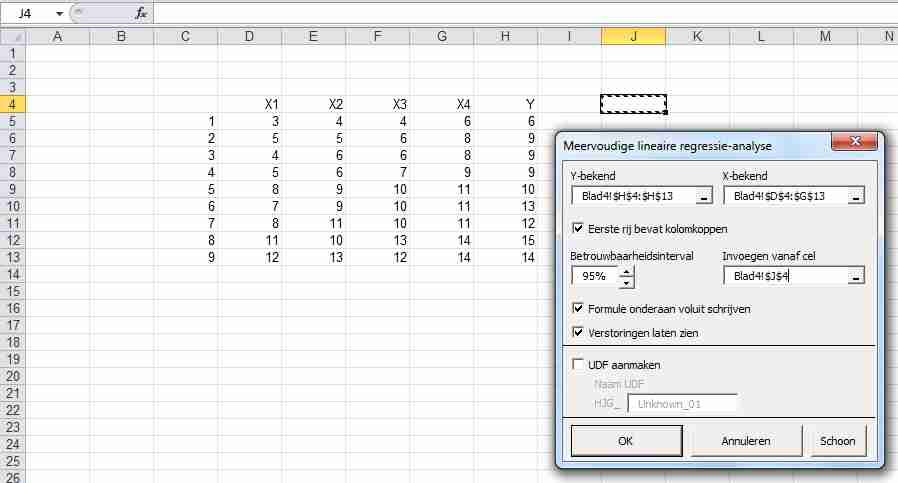Click cell E11 containing 11
This screenshot has width=898, height=483.
[x=313, y=223]
